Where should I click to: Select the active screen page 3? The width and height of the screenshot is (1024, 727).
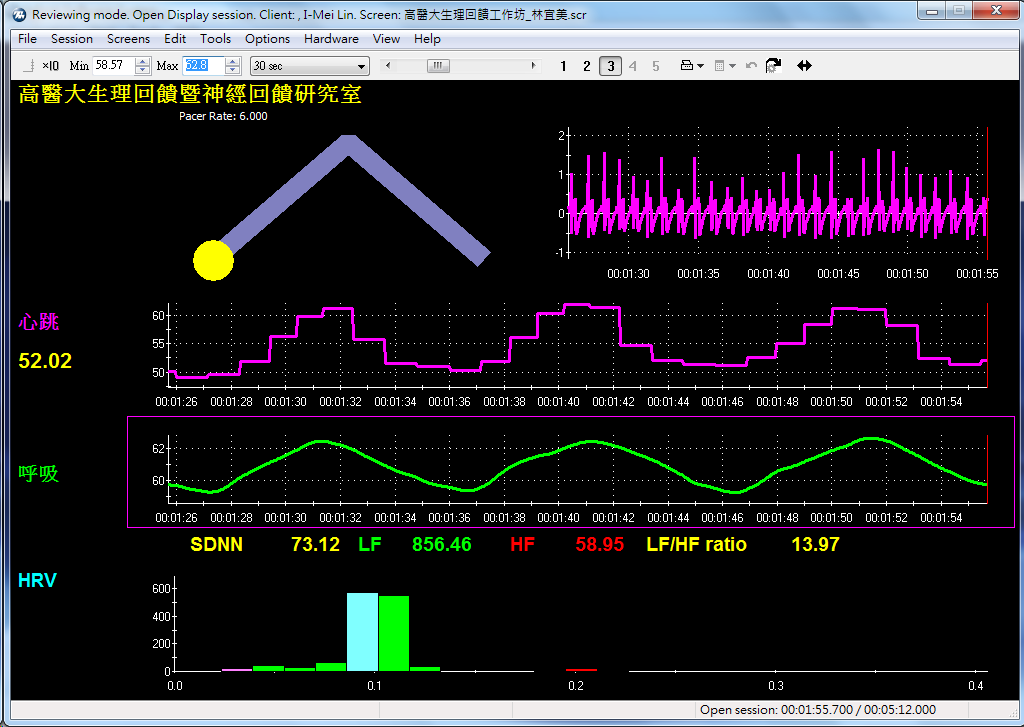pos(610,66)
